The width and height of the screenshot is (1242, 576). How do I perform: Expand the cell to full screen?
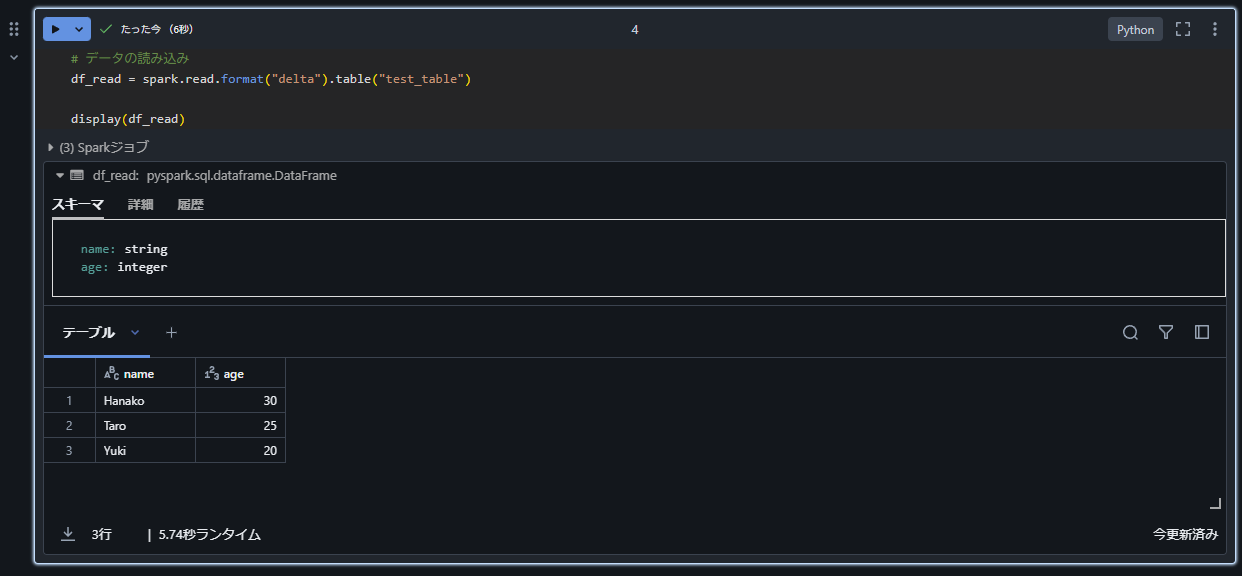click(1182, 29)
